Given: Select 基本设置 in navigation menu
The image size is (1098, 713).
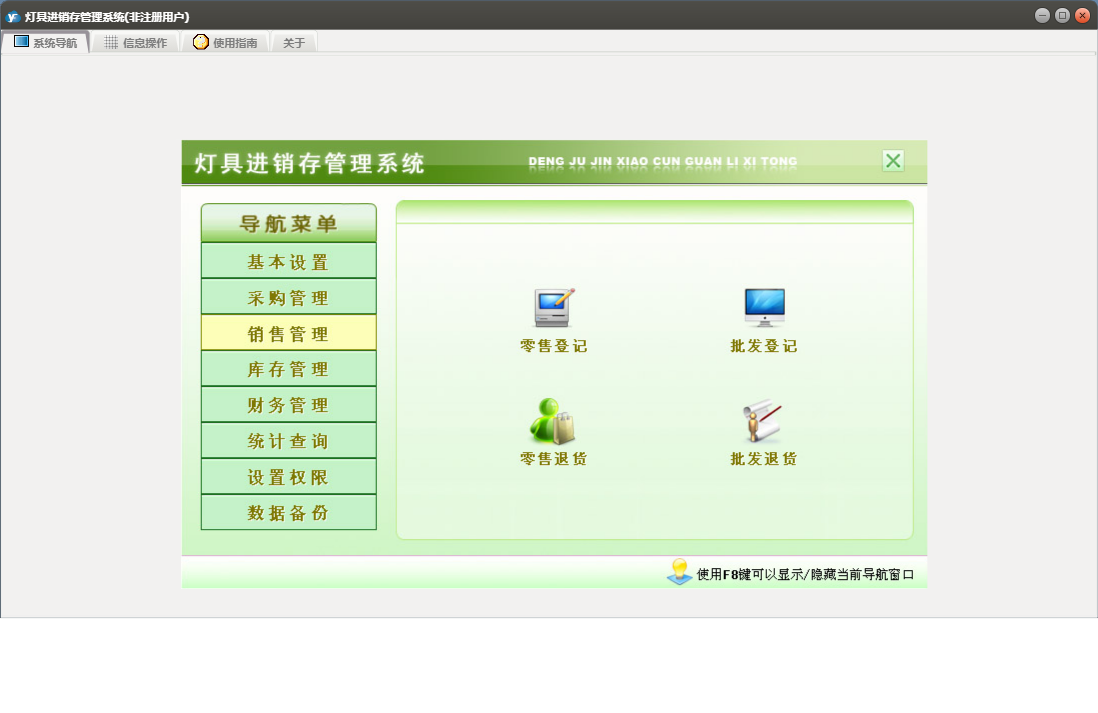Looking at the screenshot, I should pyautogui.click(x=289, y=261).
